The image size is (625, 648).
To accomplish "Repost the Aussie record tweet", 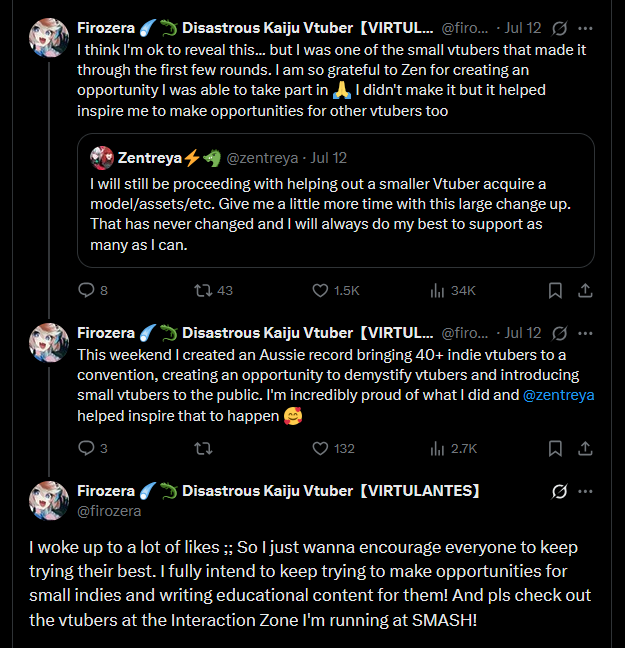I will (203, 448).
